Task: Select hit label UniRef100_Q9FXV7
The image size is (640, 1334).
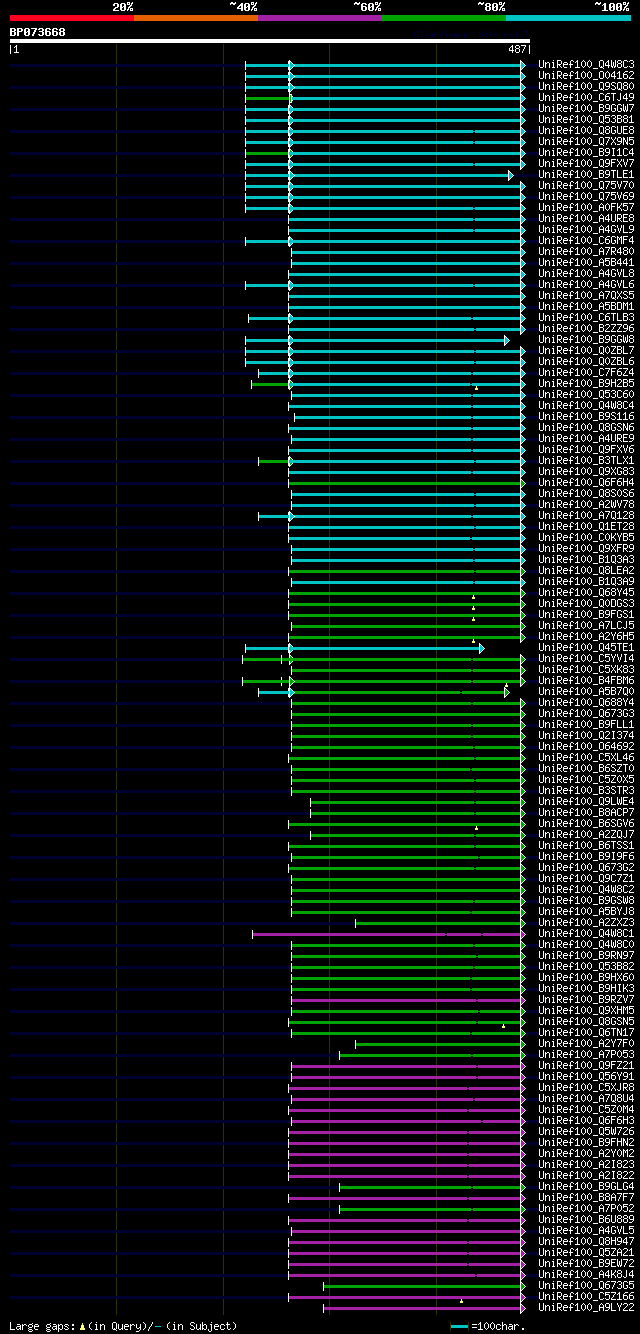Action: (x=586, y=163)
